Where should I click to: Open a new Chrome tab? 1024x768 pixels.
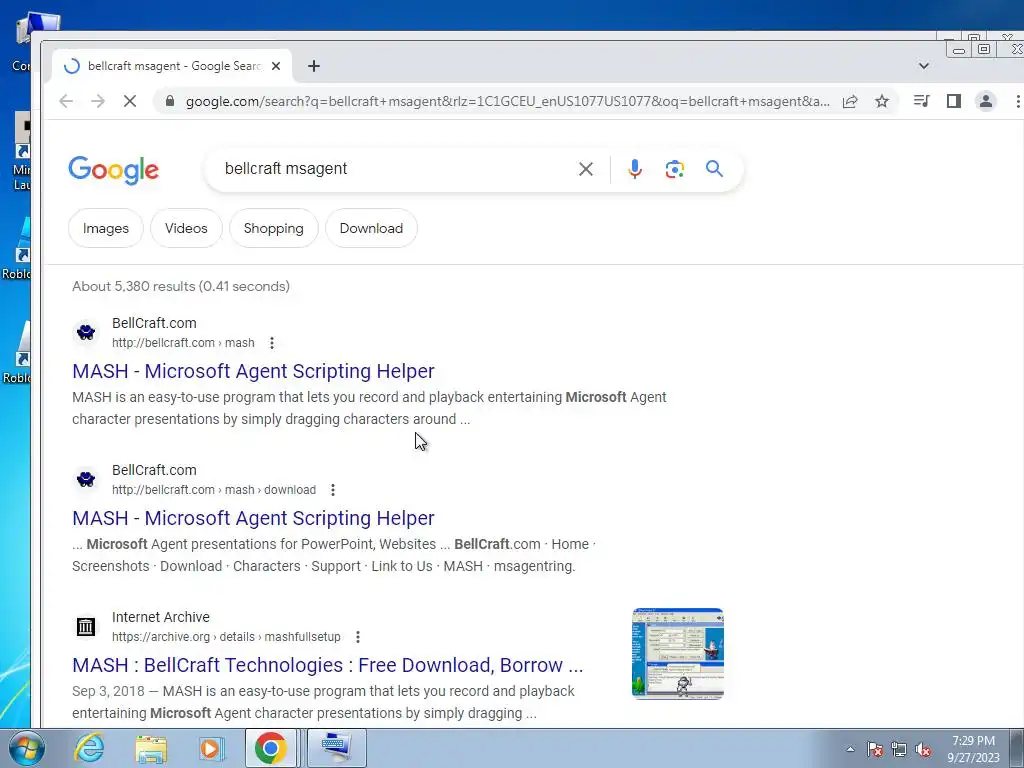tap(314, 66)
